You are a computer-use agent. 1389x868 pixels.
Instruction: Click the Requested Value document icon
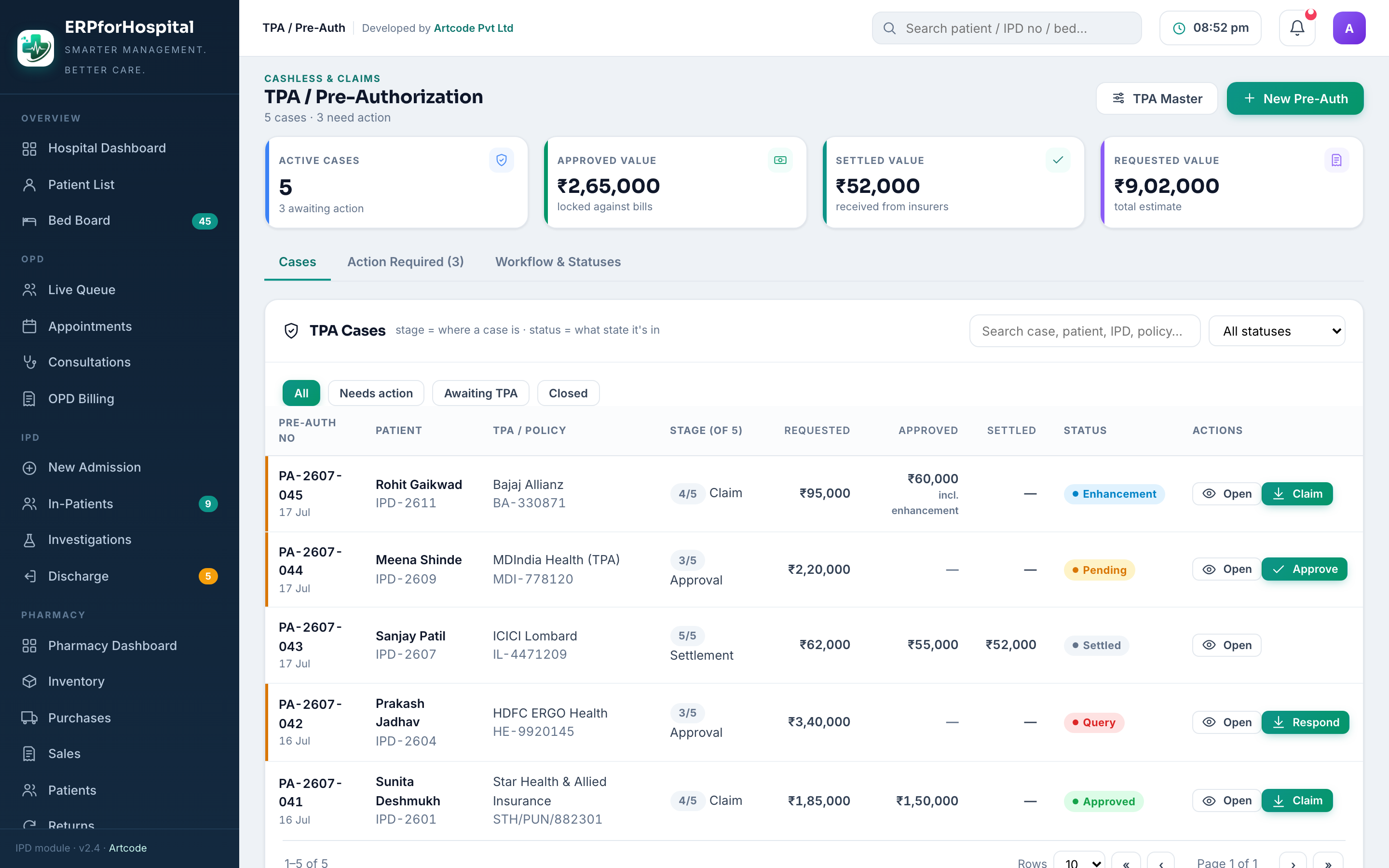(1336, 160)
